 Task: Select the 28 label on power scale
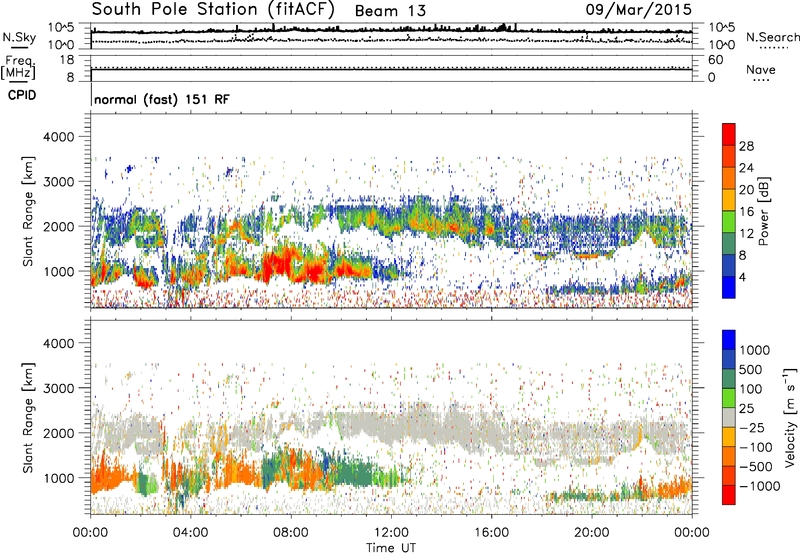coord(746,146)
